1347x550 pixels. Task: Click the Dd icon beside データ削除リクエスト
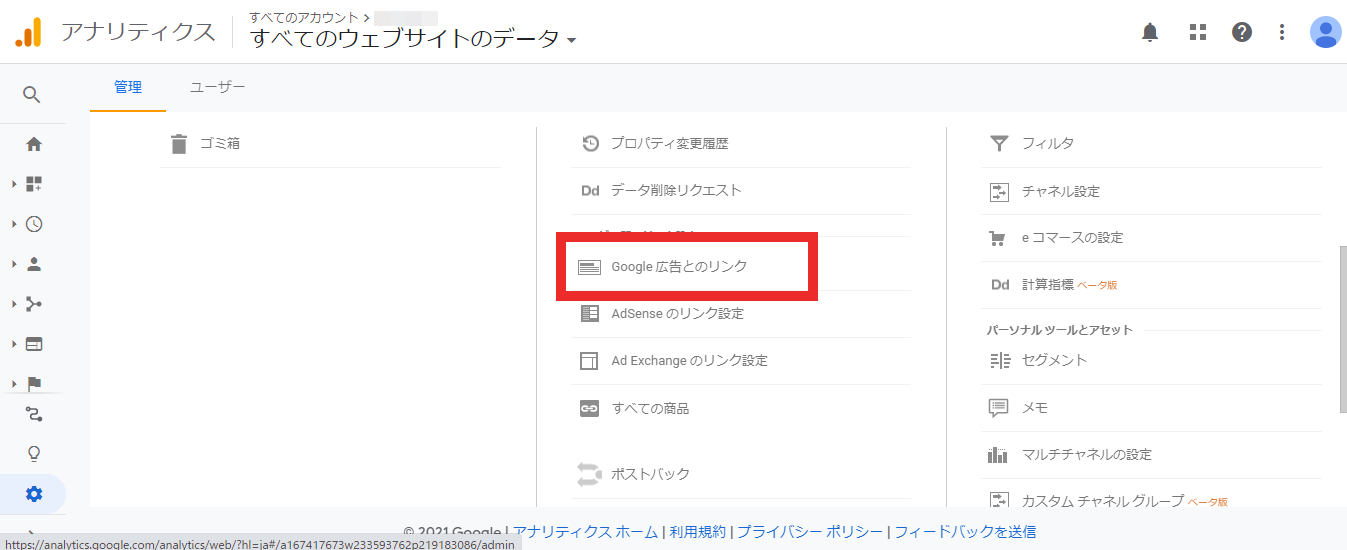click(x=590, y=190)
